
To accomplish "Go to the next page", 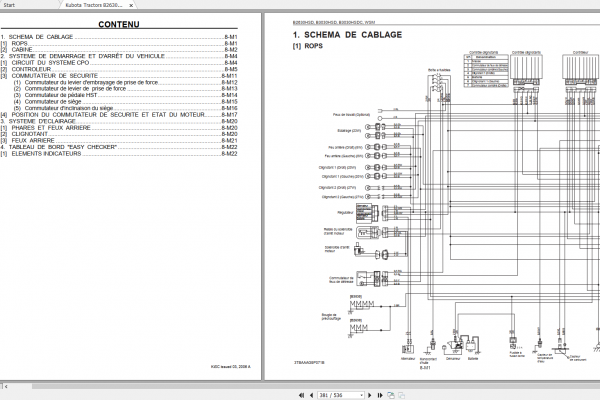I will coord(370,395).
